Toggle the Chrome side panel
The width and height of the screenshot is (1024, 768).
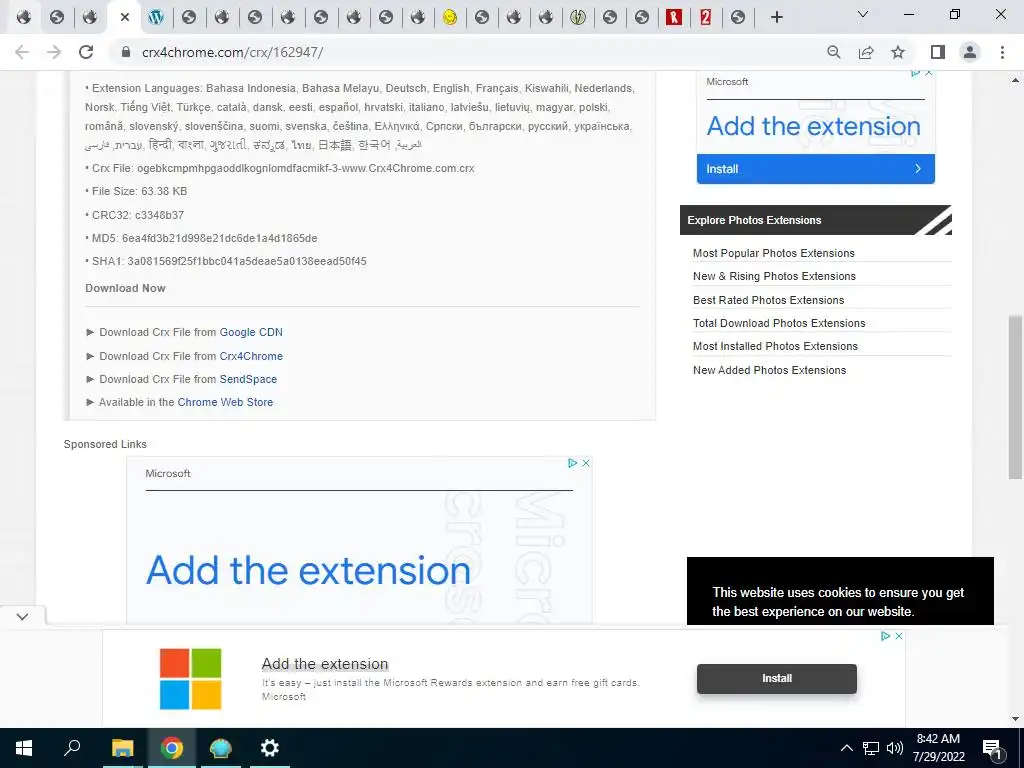click(938, 52)
